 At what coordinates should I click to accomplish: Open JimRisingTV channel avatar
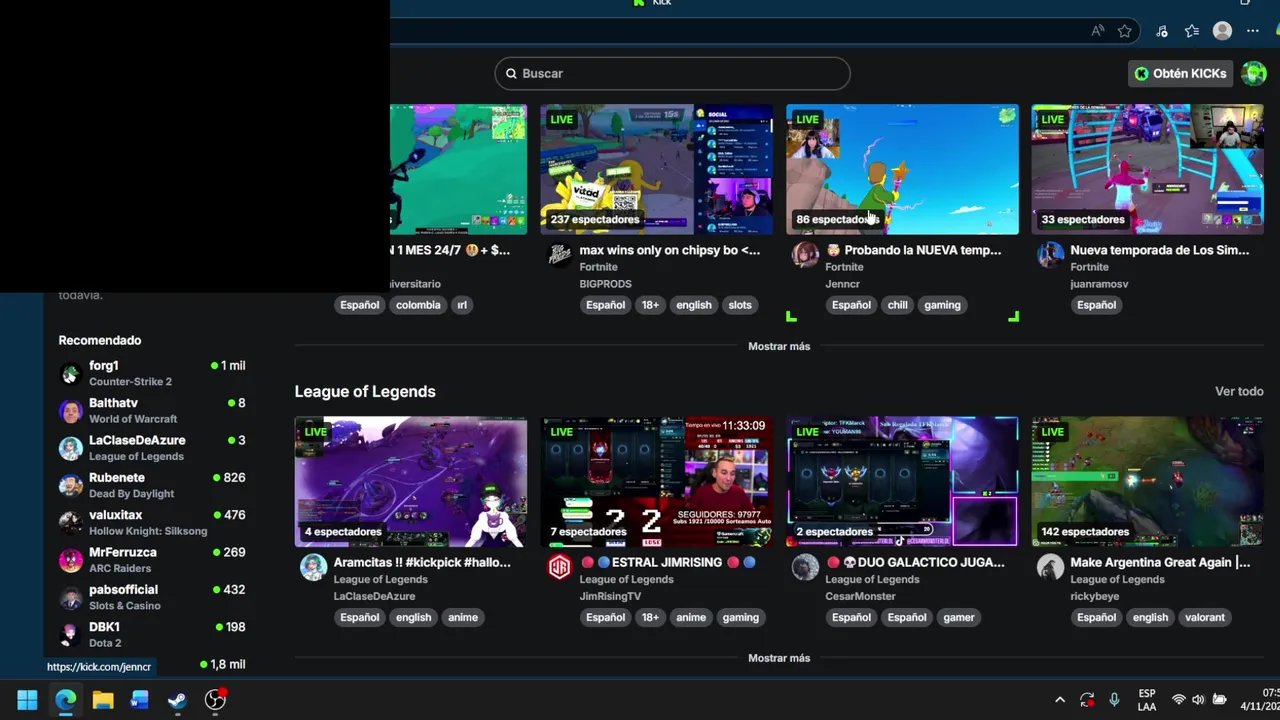pos(560,567)
